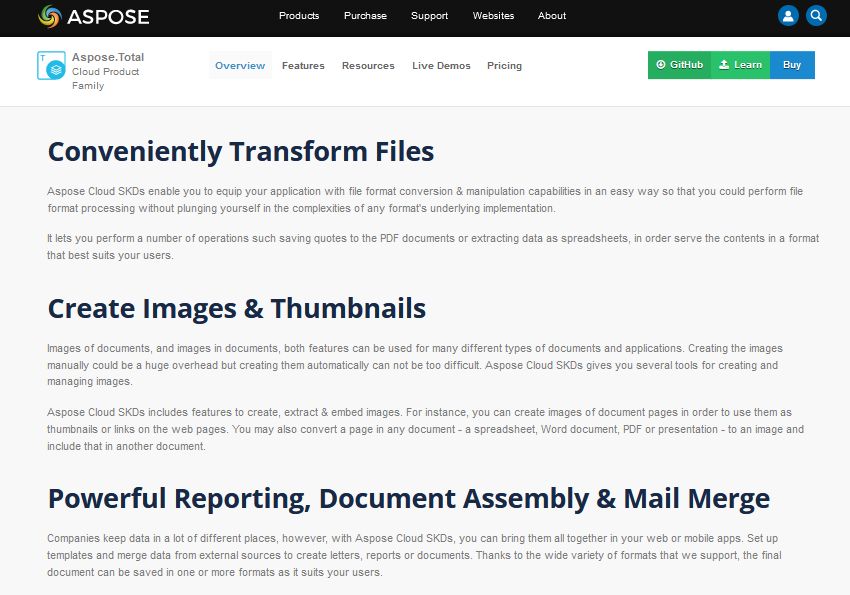Select the About menu item
Viewport: 850px width, 595px height.
551,16
